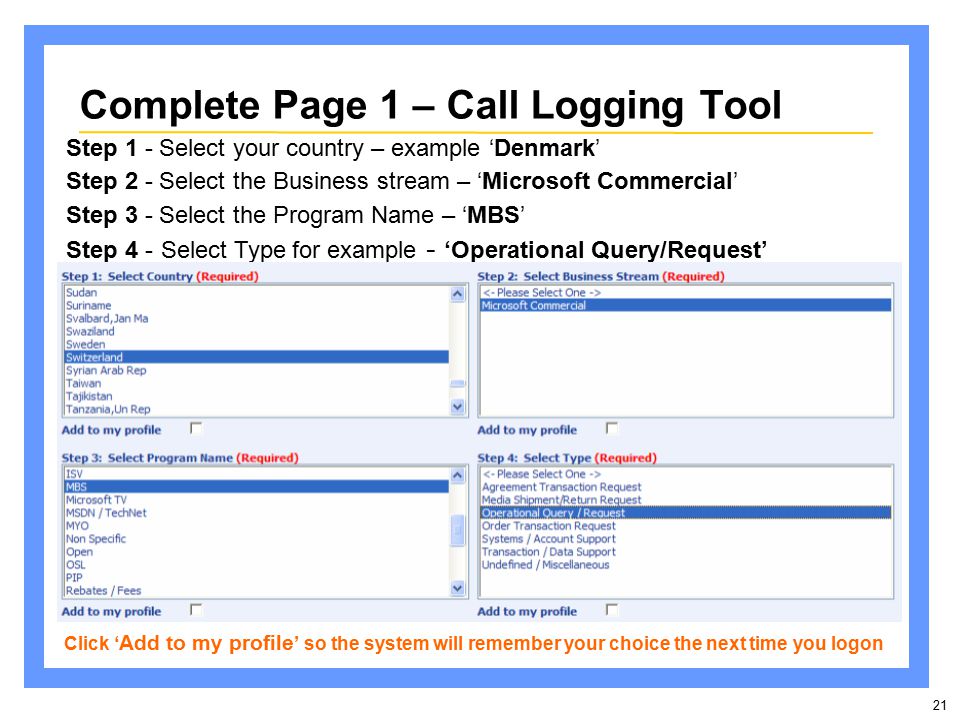Select 'ISV' program name
This screenshot has height=720, width=960.
coord(257,474)
